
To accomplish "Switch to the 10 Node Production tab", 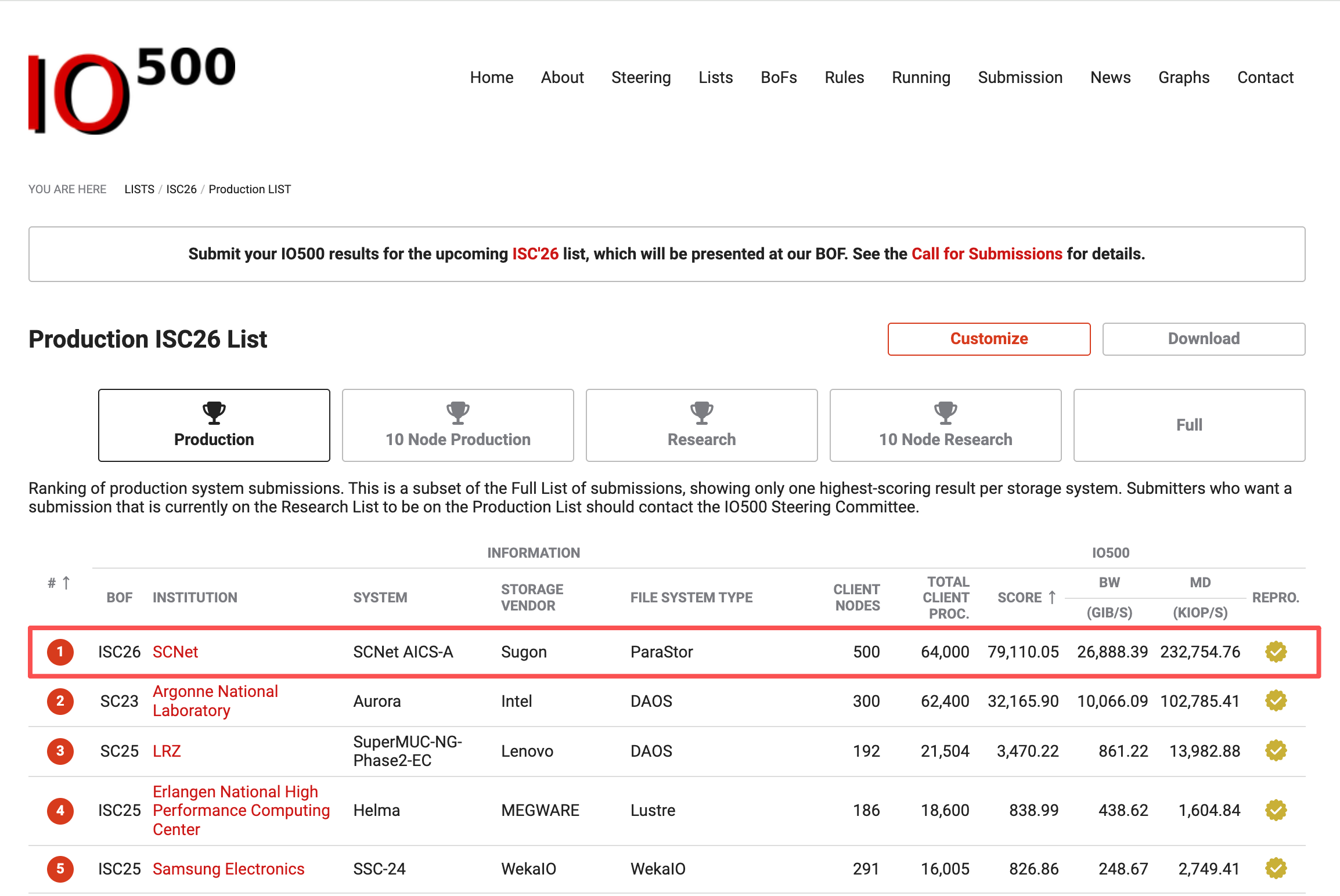I will 458,425.
